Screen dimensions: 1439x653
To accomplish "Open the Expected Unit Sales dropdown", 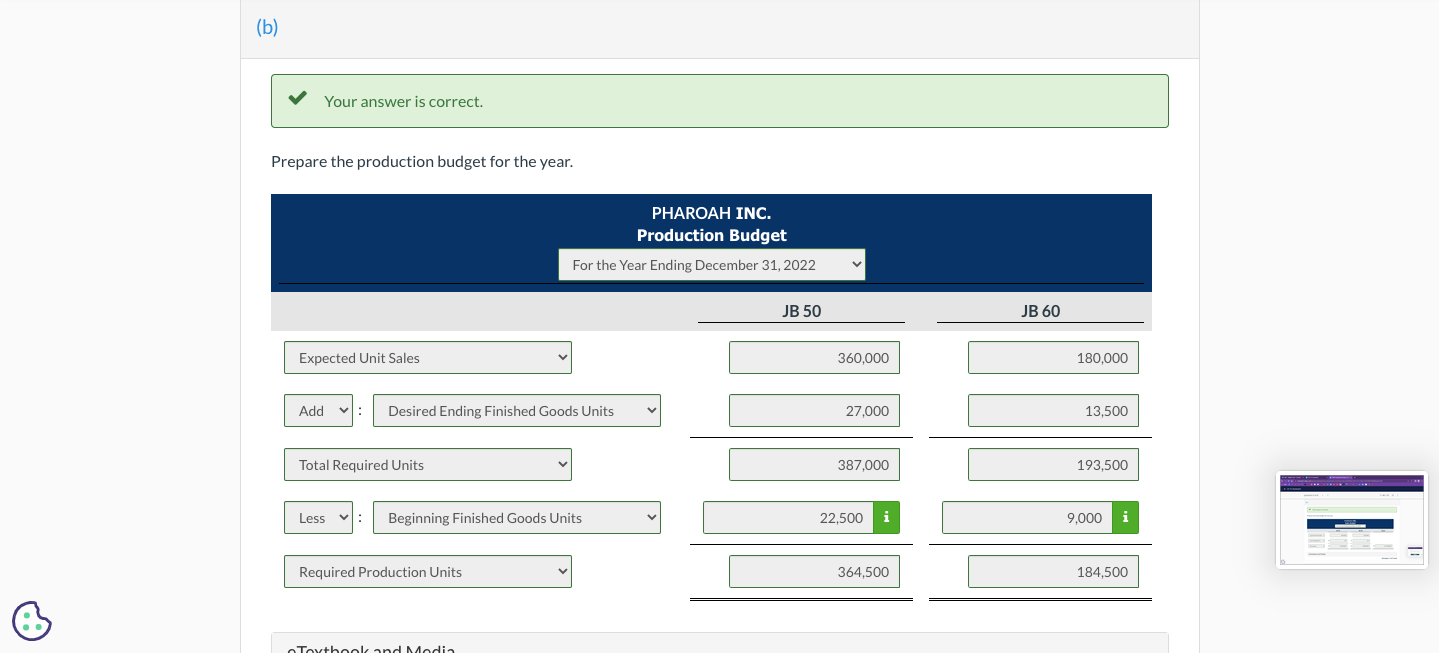I will 428,357.
